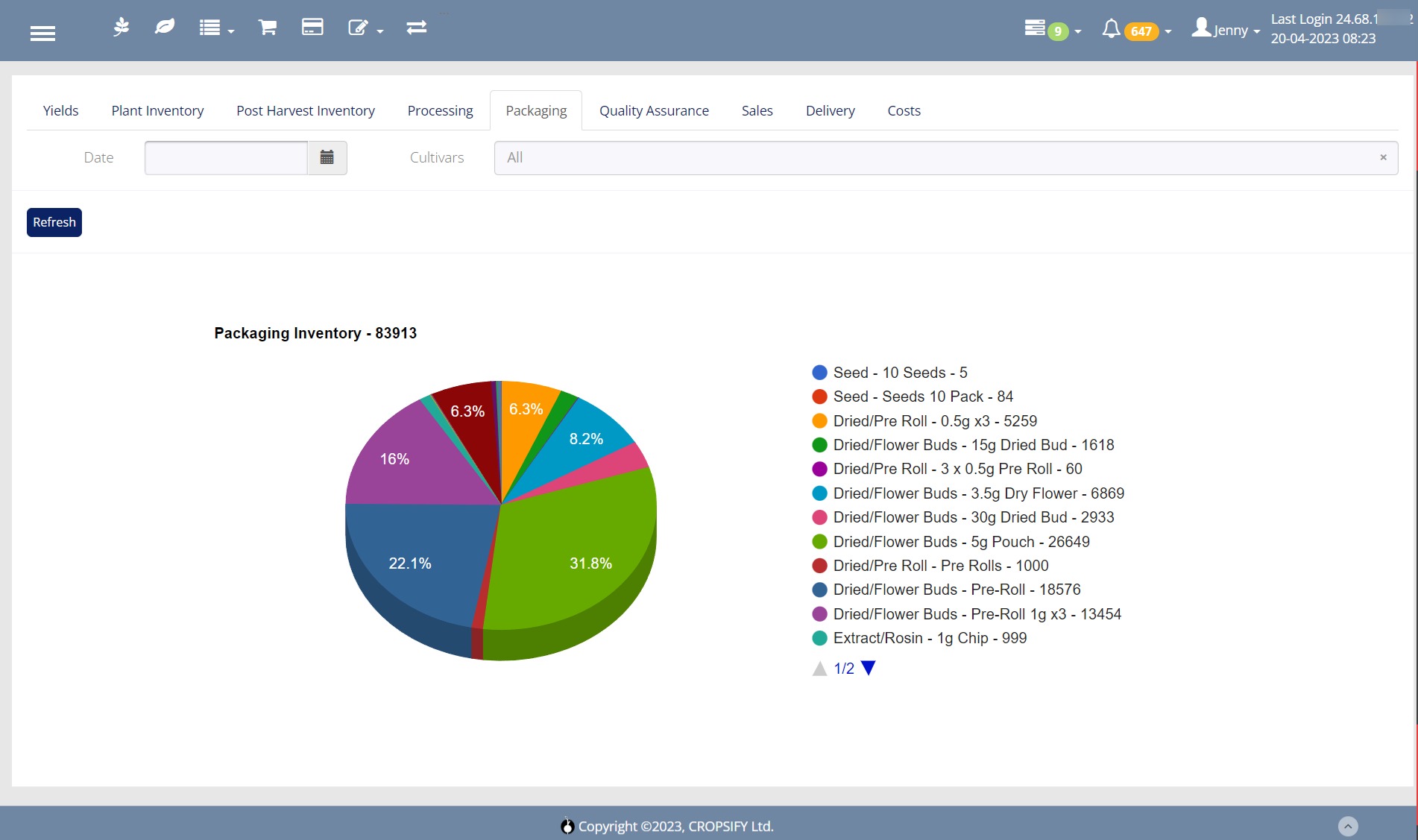Open the hamburger sidebar menu

click(x=42, y=33)
